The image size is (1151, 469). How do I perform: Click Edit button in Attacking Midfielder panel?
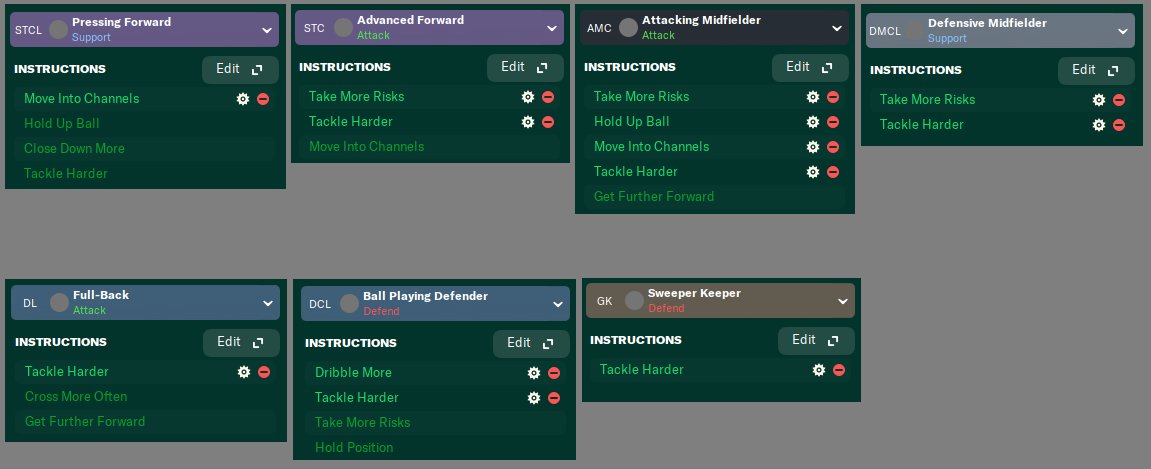pyautogui.click(x=809, y=67)
